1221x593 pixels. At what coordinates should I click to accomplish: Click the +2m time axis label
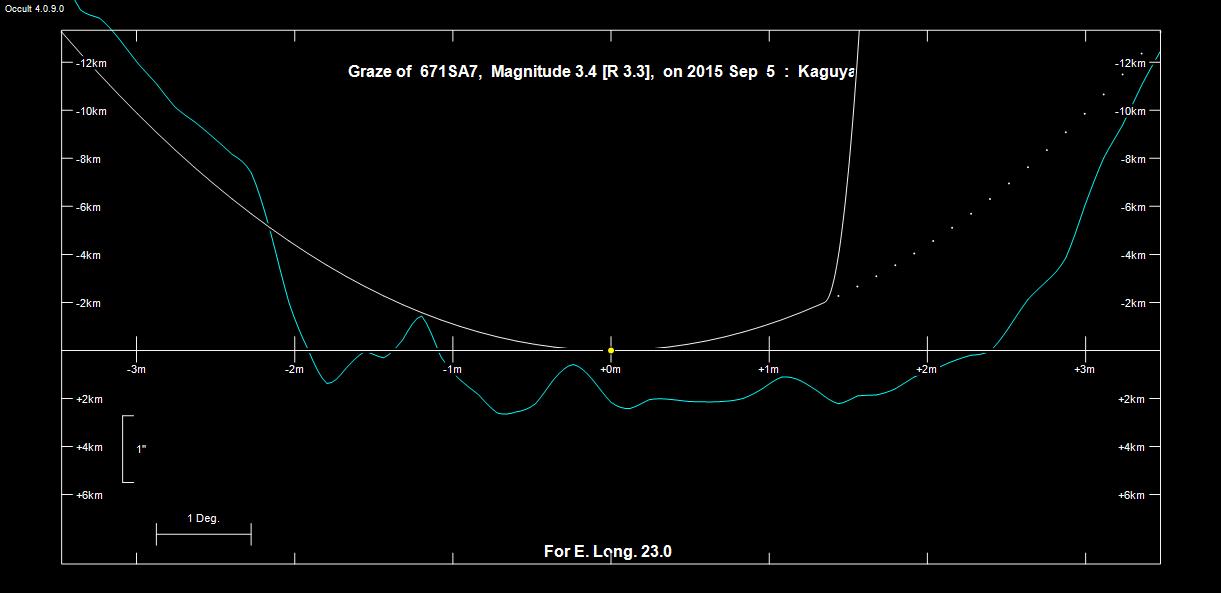coord(926,370)
